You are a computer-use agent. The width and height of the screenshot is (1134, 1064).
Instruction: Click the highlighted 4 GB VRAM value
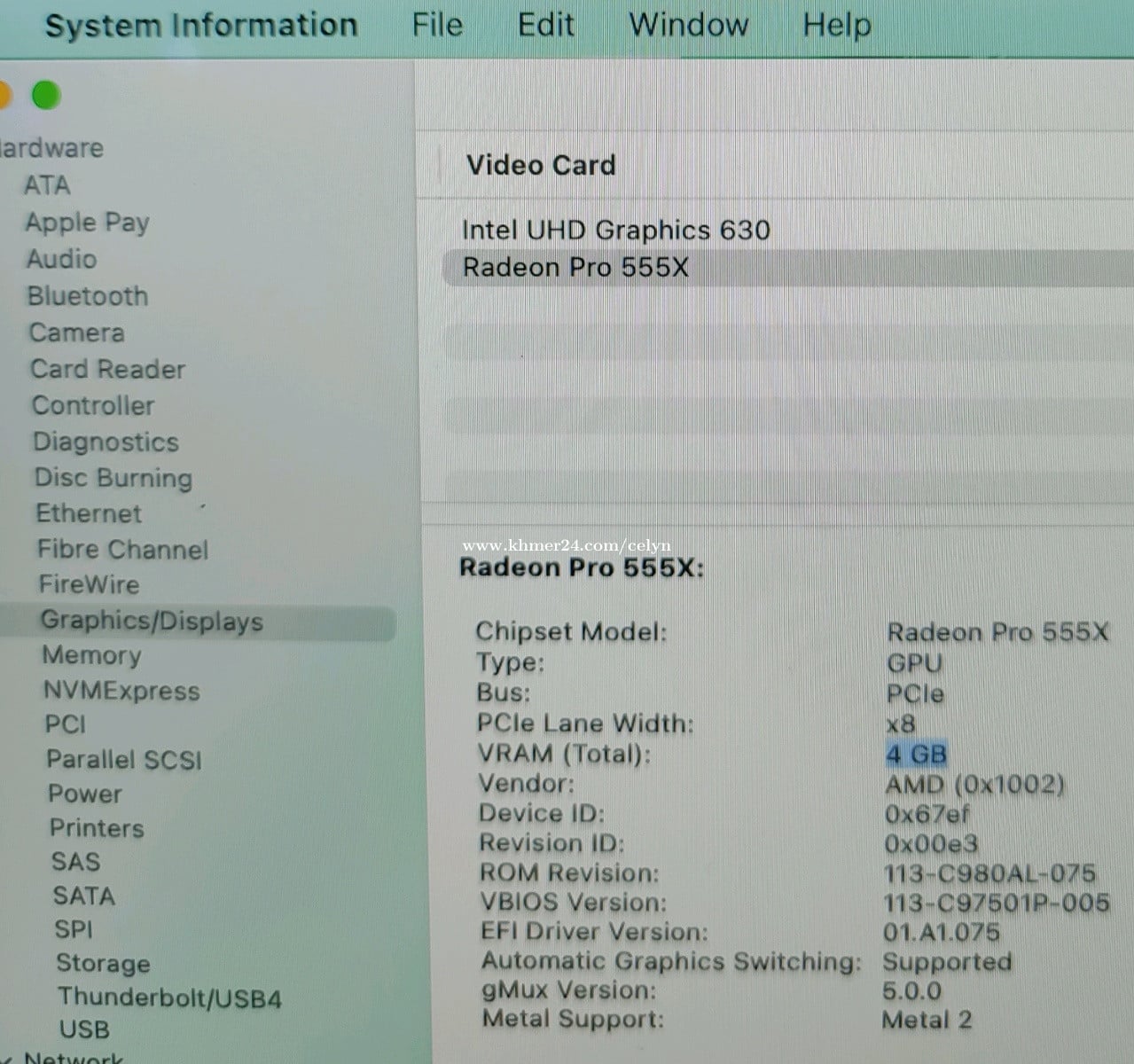[916, 755]
